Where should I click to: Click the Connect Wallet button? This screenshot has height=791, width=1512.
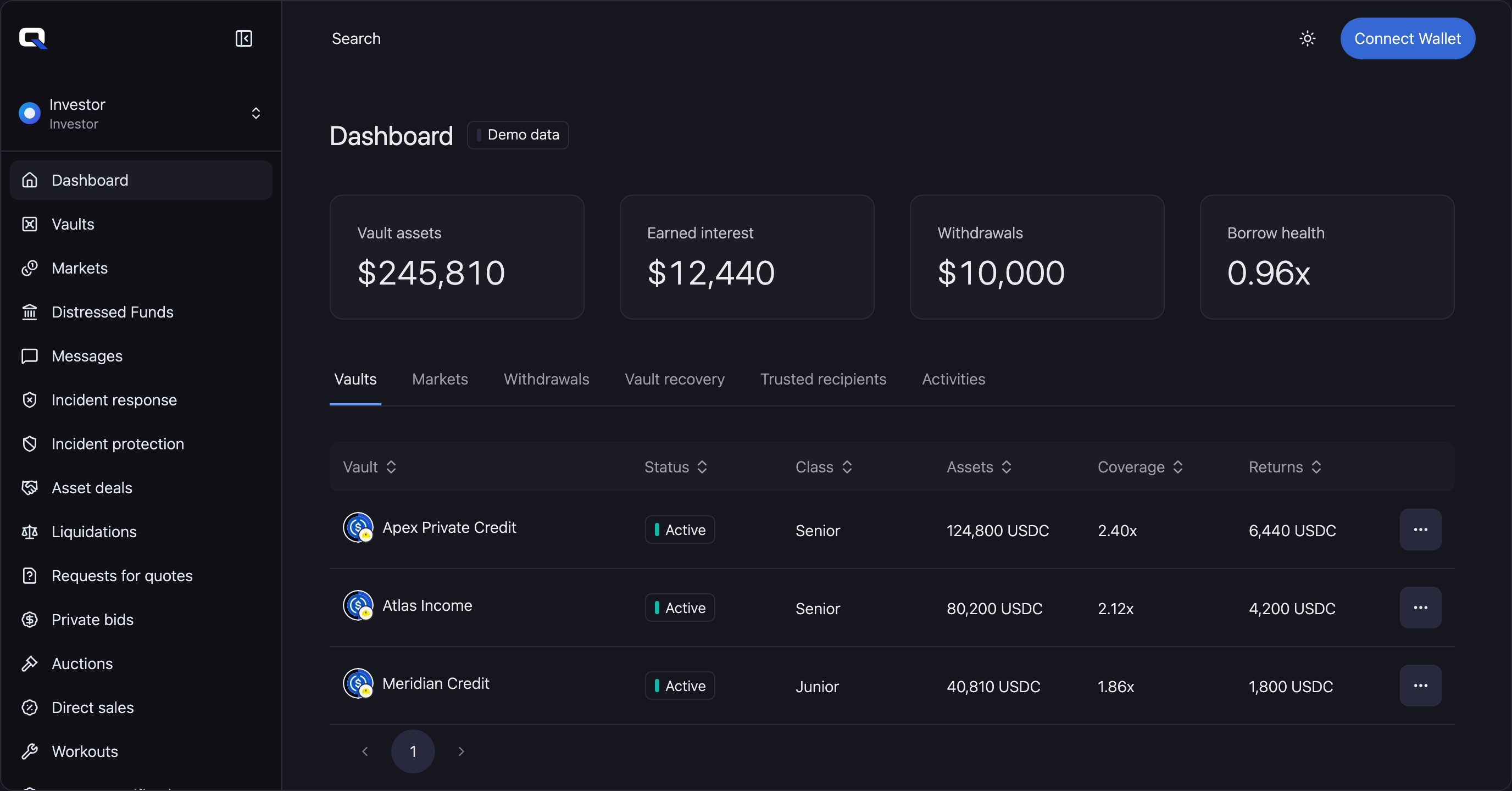tap(1408, 39)
